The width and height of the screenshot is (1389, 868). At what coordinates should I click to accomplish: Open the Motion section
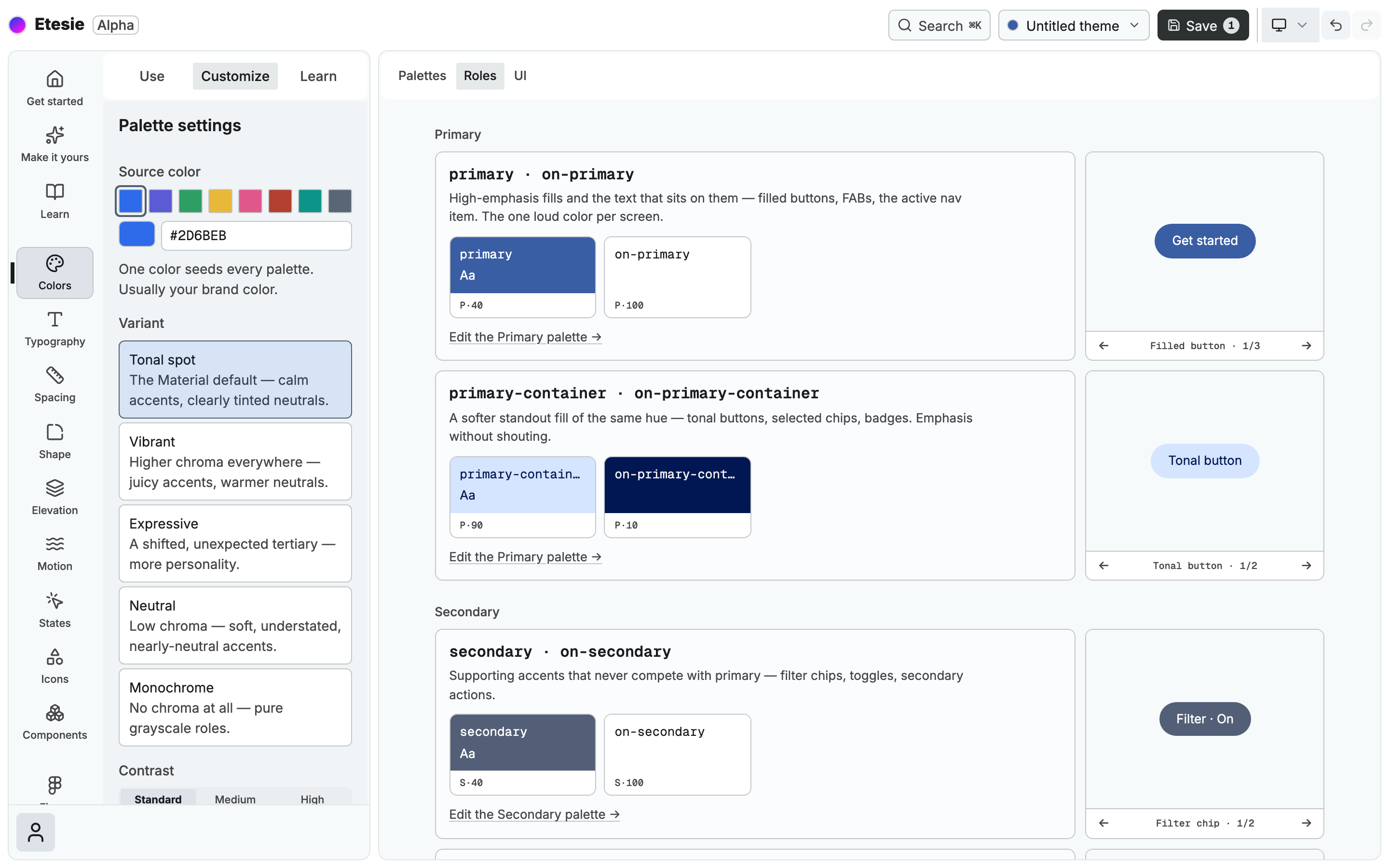pyautogui.click(x=54, y=554)
